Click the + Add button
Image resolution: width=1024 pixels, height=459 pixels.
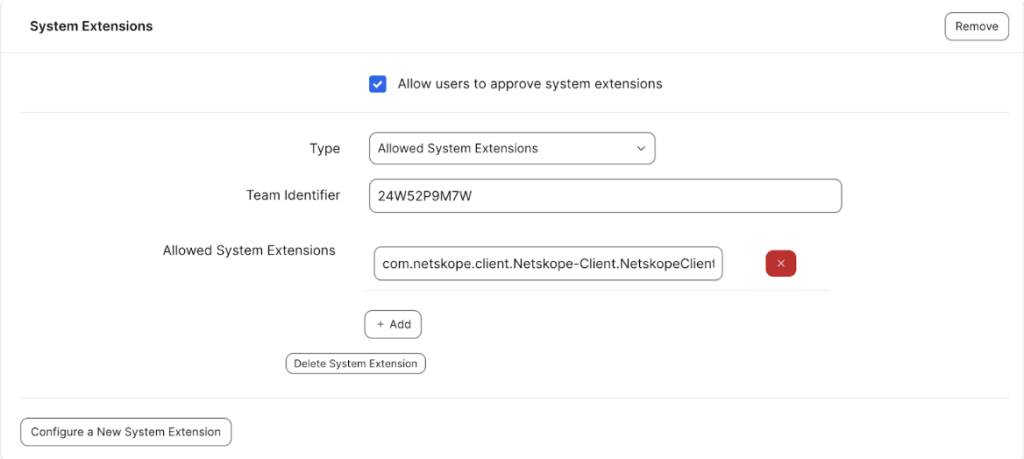pyautogui.click(x=393, y=324)
